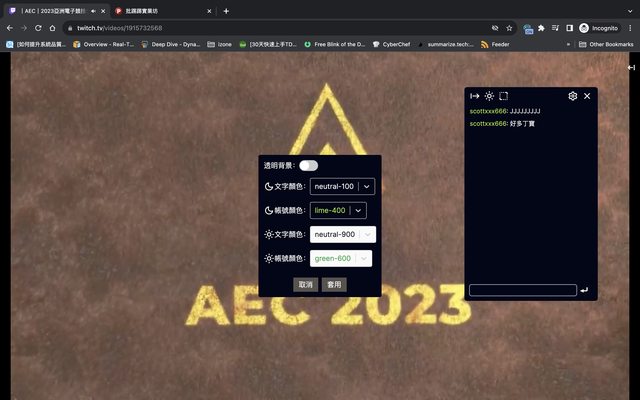
Task: Send chat message with enter arrow icon
Action: 584,290
